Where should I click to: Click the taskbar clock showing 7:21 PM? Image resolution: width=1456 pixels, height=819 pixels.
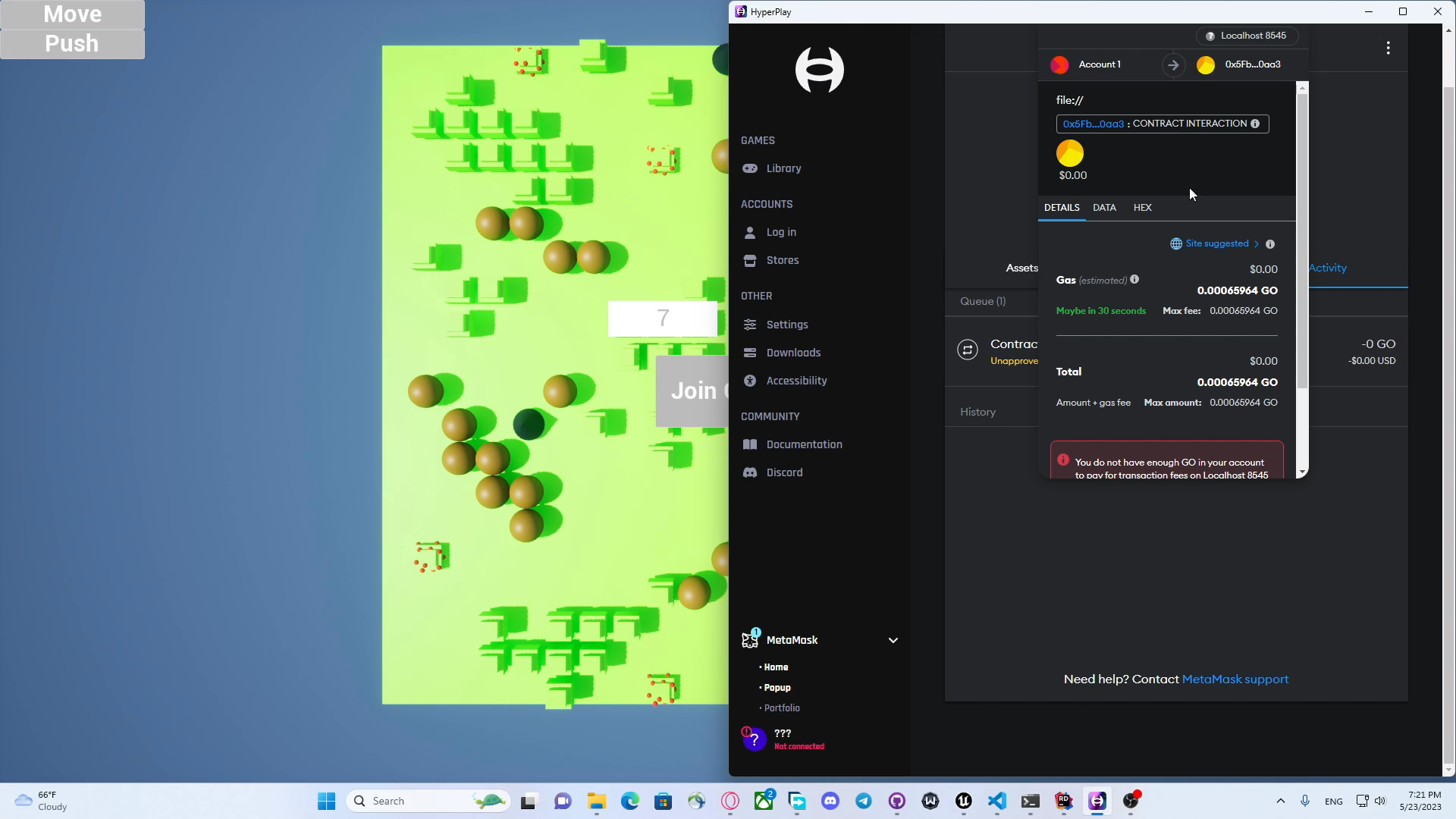[1419, 801]
